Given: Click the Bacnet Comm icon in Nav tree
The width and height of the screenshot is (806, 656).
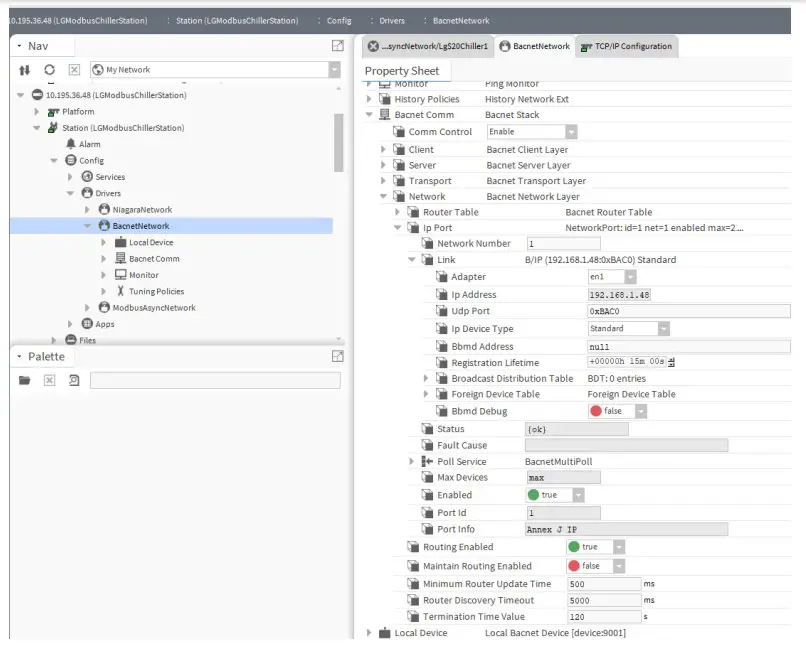Looking at the screenshot, I should coord(121,258).
